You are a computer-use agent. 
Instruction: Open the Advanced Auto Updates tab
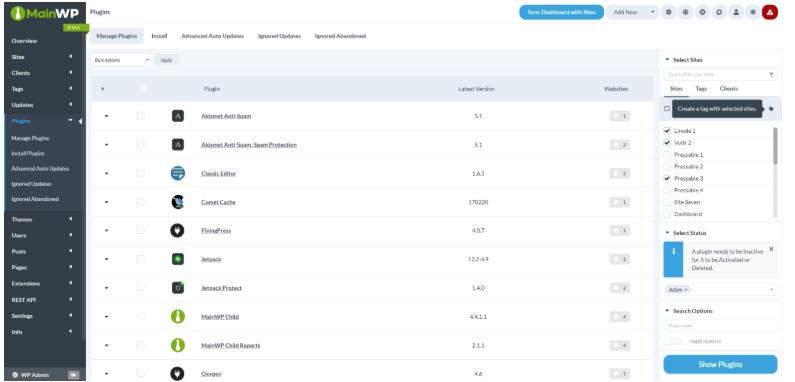pos(212,36)
